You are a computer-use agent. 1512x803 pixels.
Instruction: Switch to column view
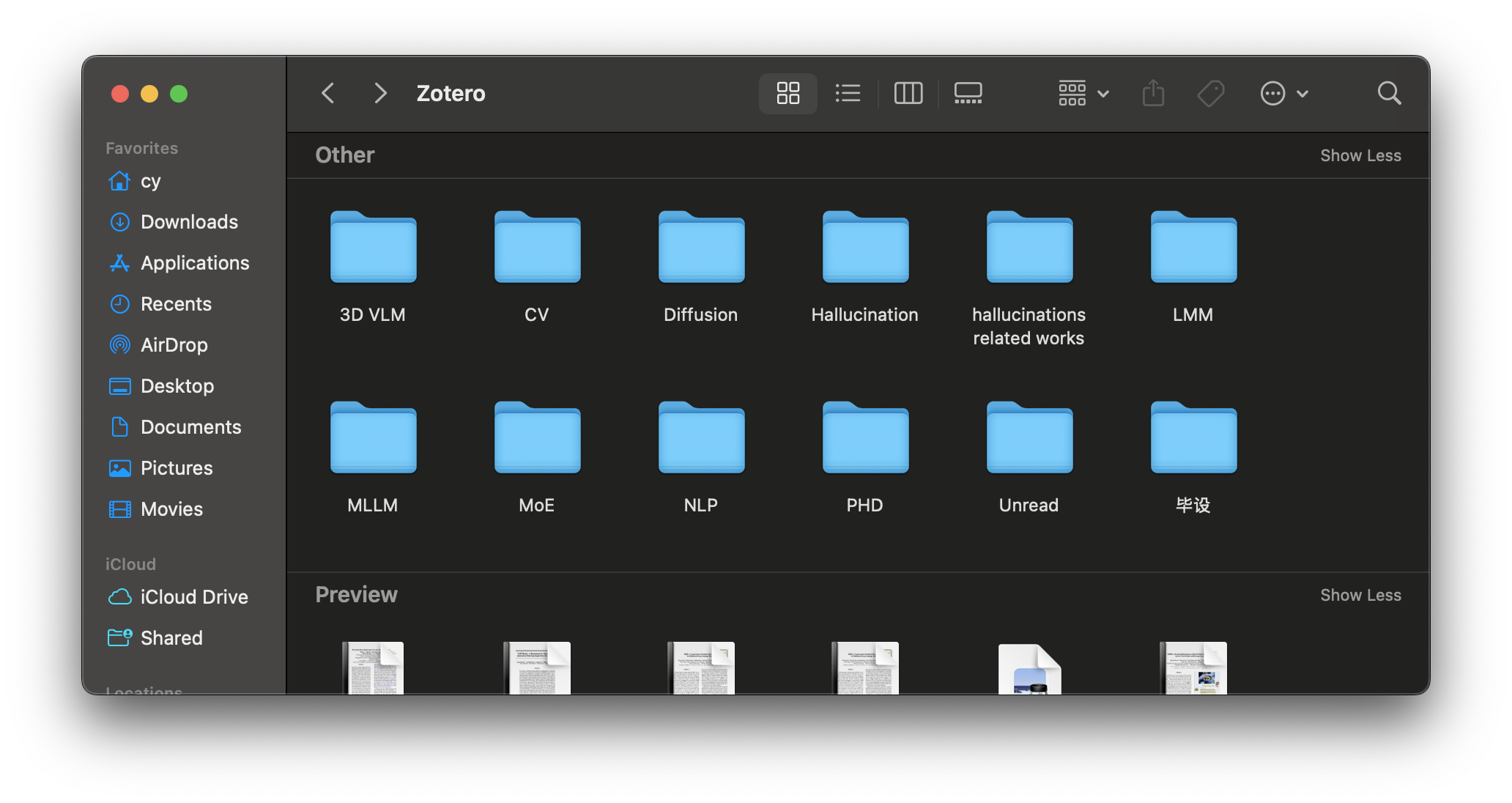click(908, 93)
